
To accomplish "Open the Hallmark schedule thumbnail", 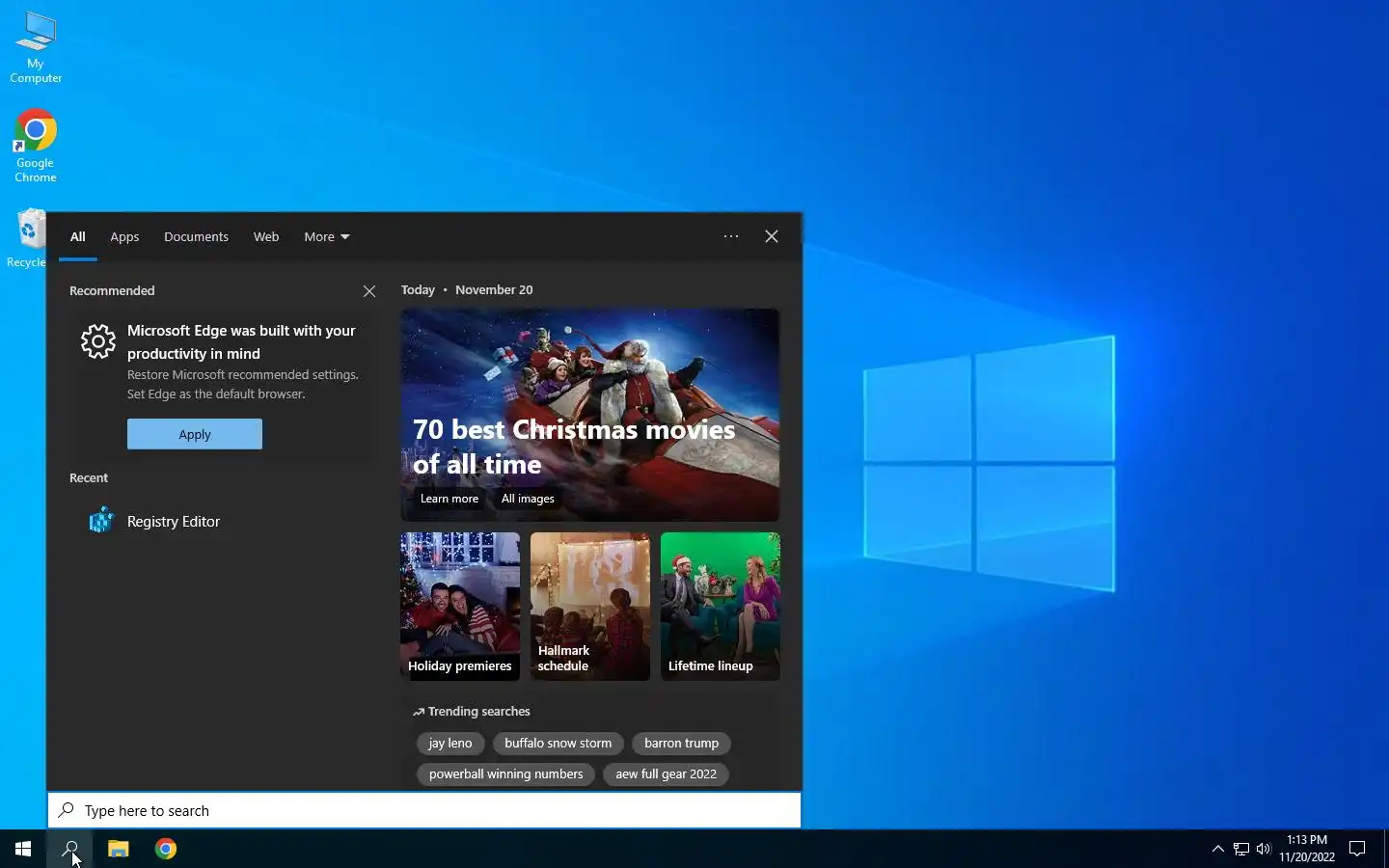I will tap(590, 607).
